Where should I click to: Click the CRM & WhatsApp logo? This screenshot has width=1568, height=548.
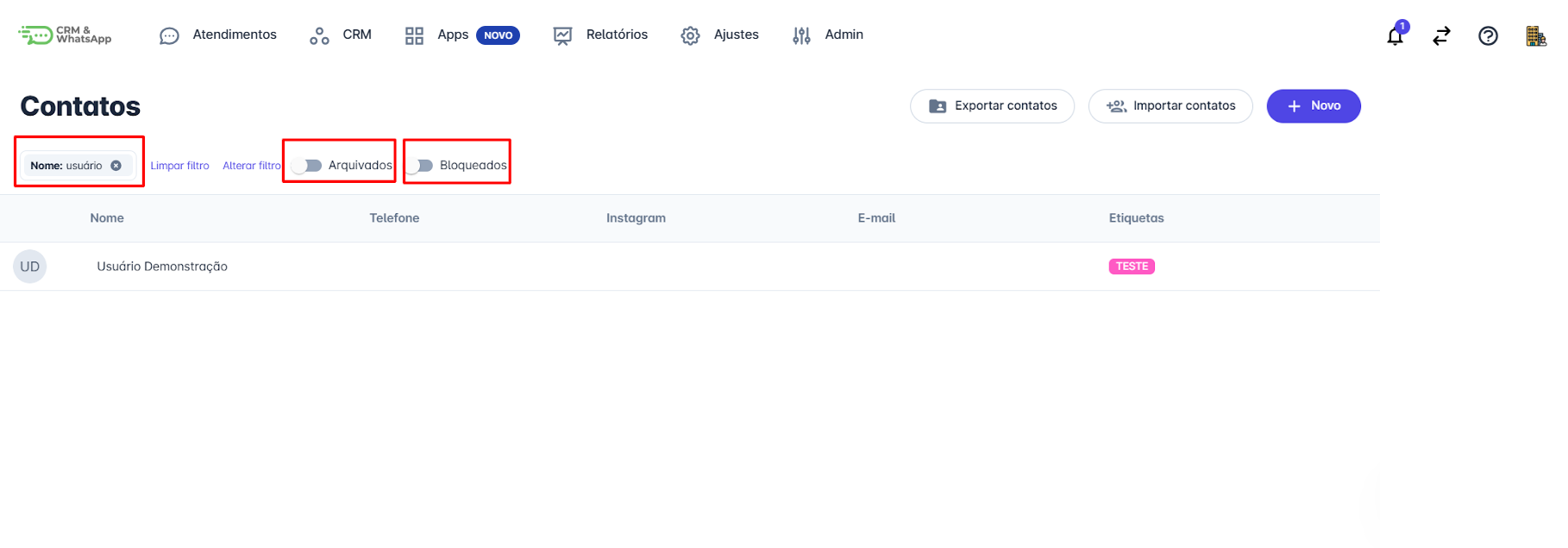pos(65,35)
